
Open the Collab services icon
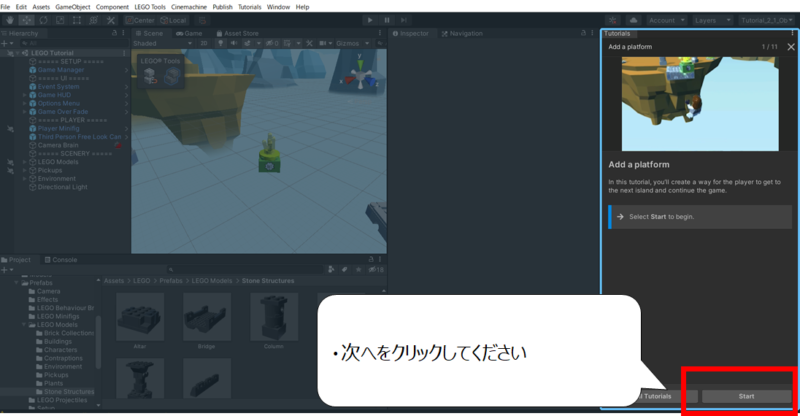point(613,20)
